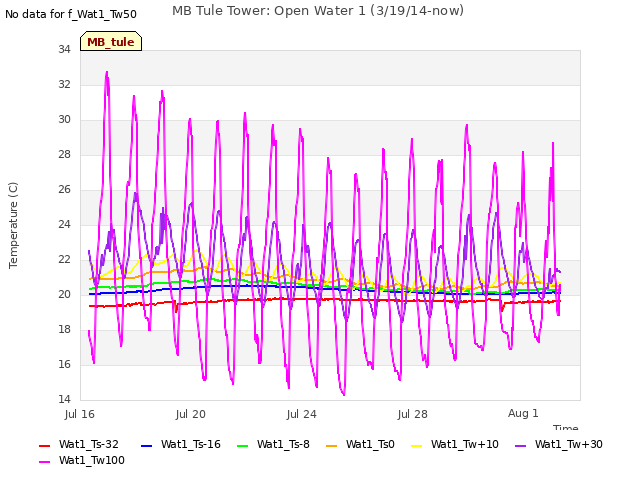Toggle the Wat1_Ts-32 legend entry
The width and height of the screenshot is (640, 480).
coord(79,444)
